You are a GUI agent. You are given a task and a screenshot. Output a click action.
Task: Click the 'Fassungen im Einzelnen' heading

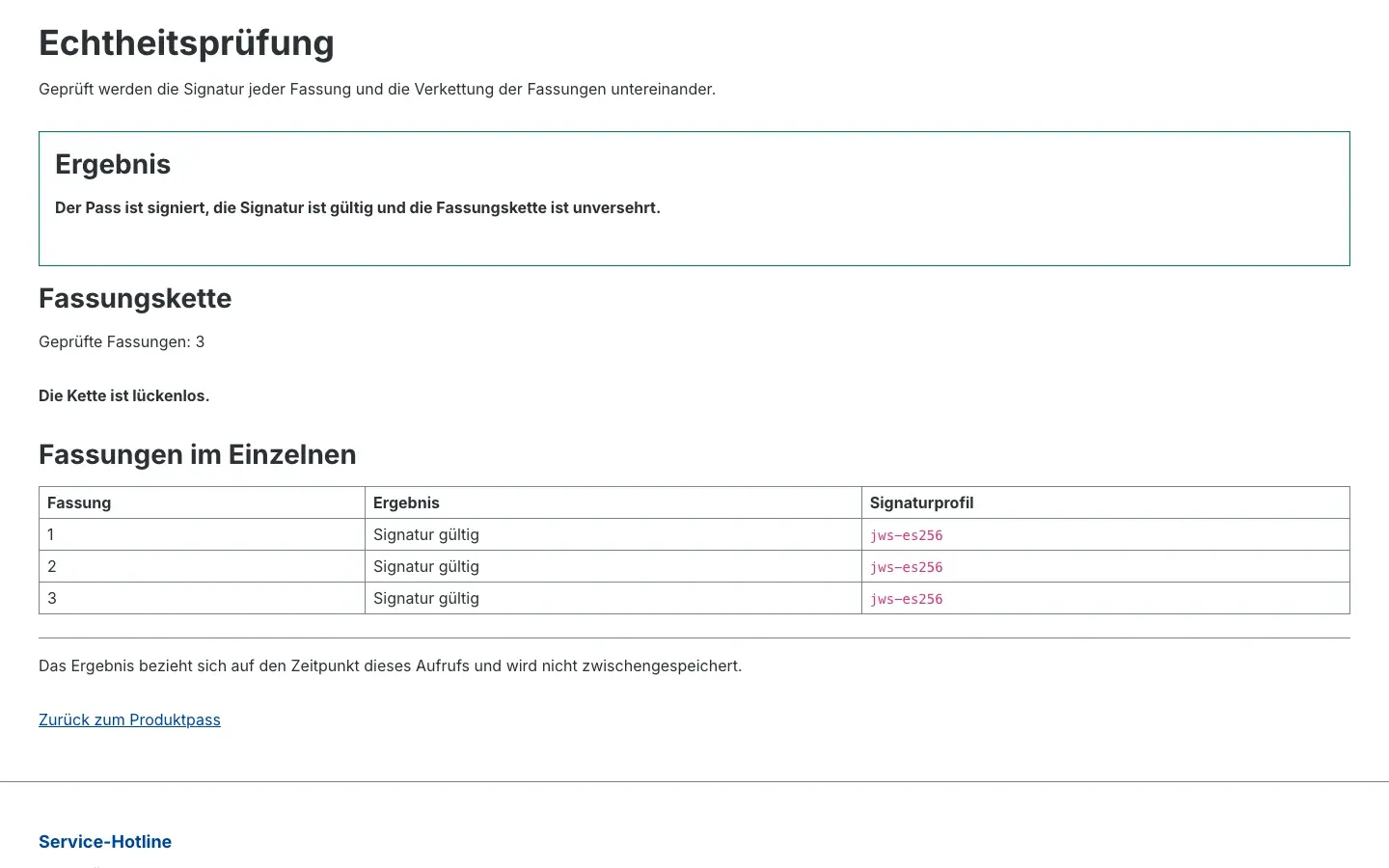click(198, 454)
